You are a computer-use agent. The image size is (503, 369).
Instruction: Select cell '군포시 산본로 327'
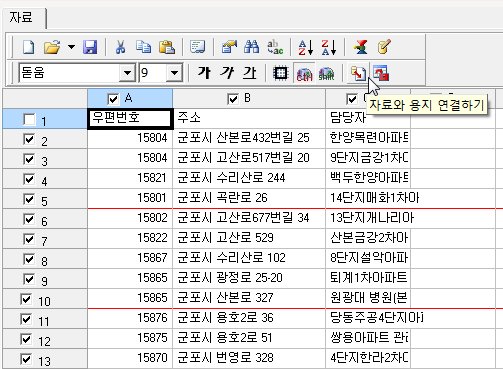pos(249,298)
